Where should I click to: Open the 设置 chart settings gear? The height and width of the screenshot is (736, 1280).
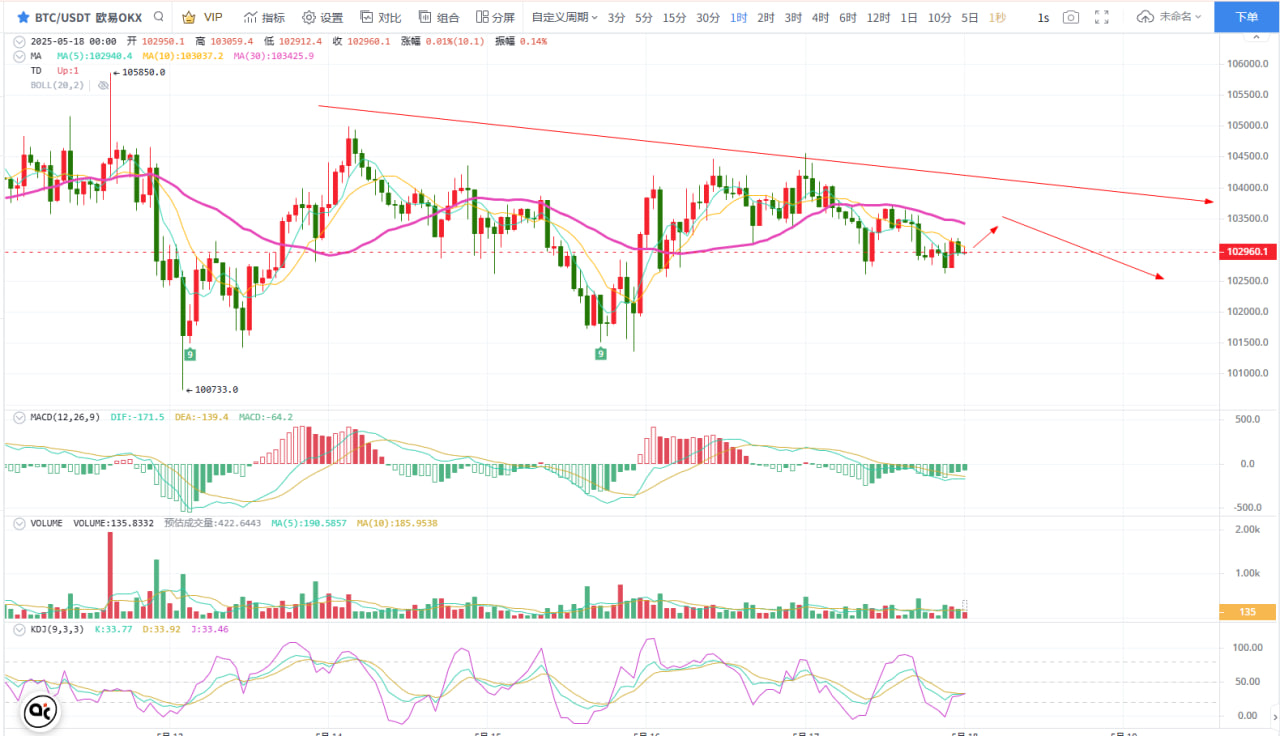(322, 17)
